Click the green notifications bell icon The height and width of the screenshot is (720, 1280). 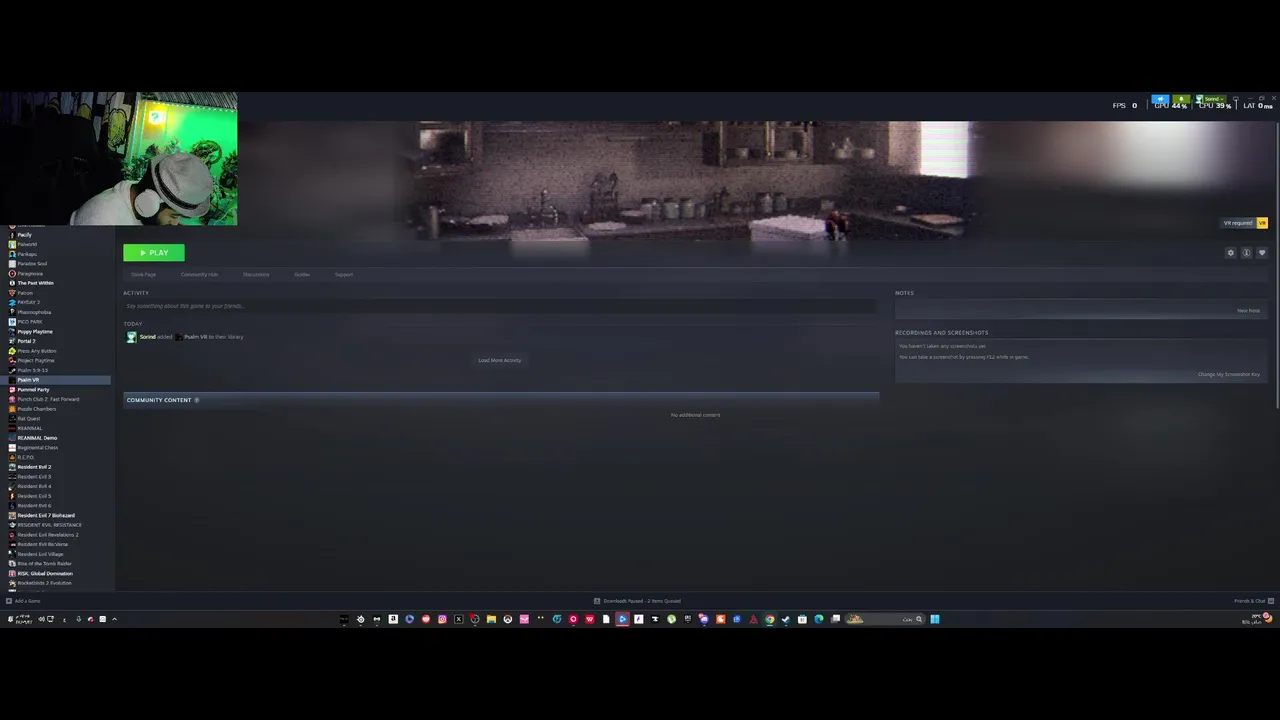(1181, 100)
